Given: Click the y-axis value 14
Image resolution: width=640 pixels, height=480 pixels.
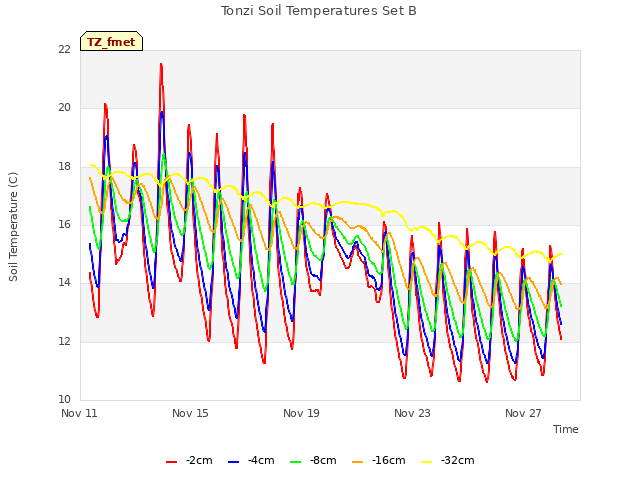Looking at the screenshot, I should point(64,283).
